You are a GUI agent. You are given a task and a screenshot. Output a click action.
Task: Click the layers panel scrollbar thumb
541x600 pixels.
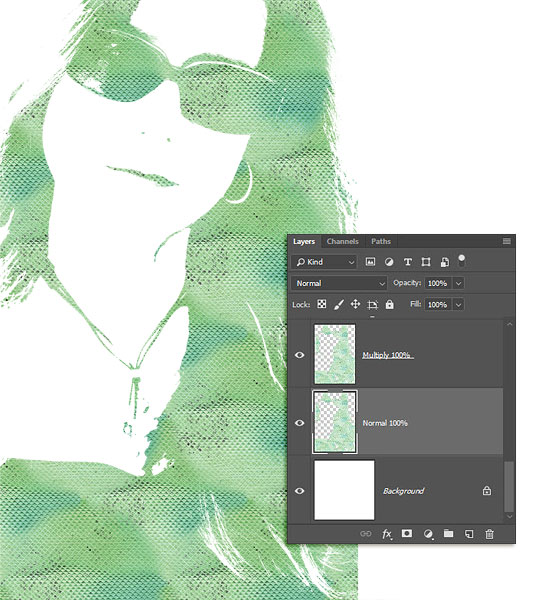[x=509, y=486]
